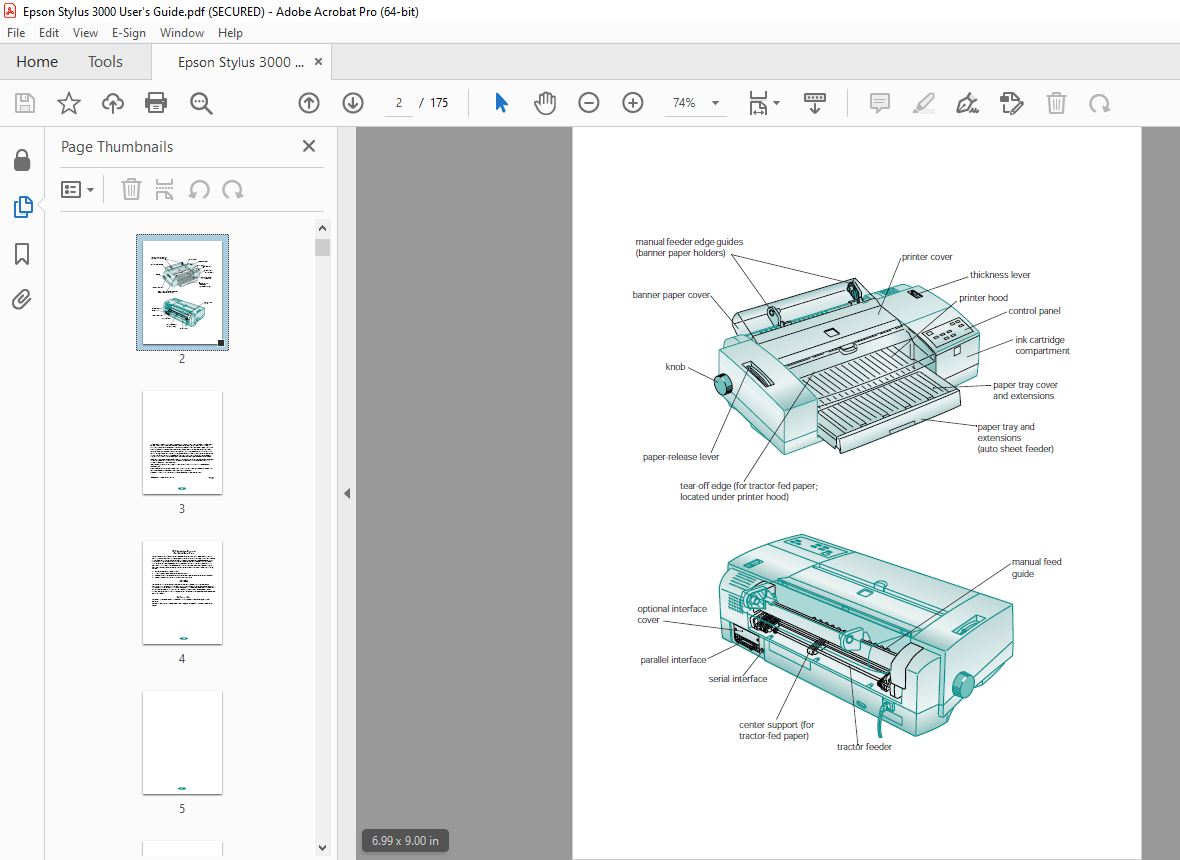Click the Attachments paperclip icon
The height and width of the screenshot is (860, 1180).
22,300
